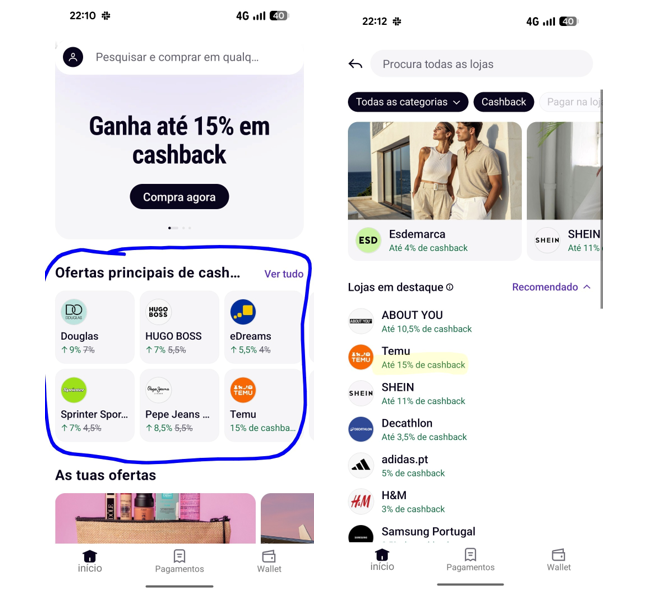
Task: Open the Ver tudo link
Action: (284, 274)
